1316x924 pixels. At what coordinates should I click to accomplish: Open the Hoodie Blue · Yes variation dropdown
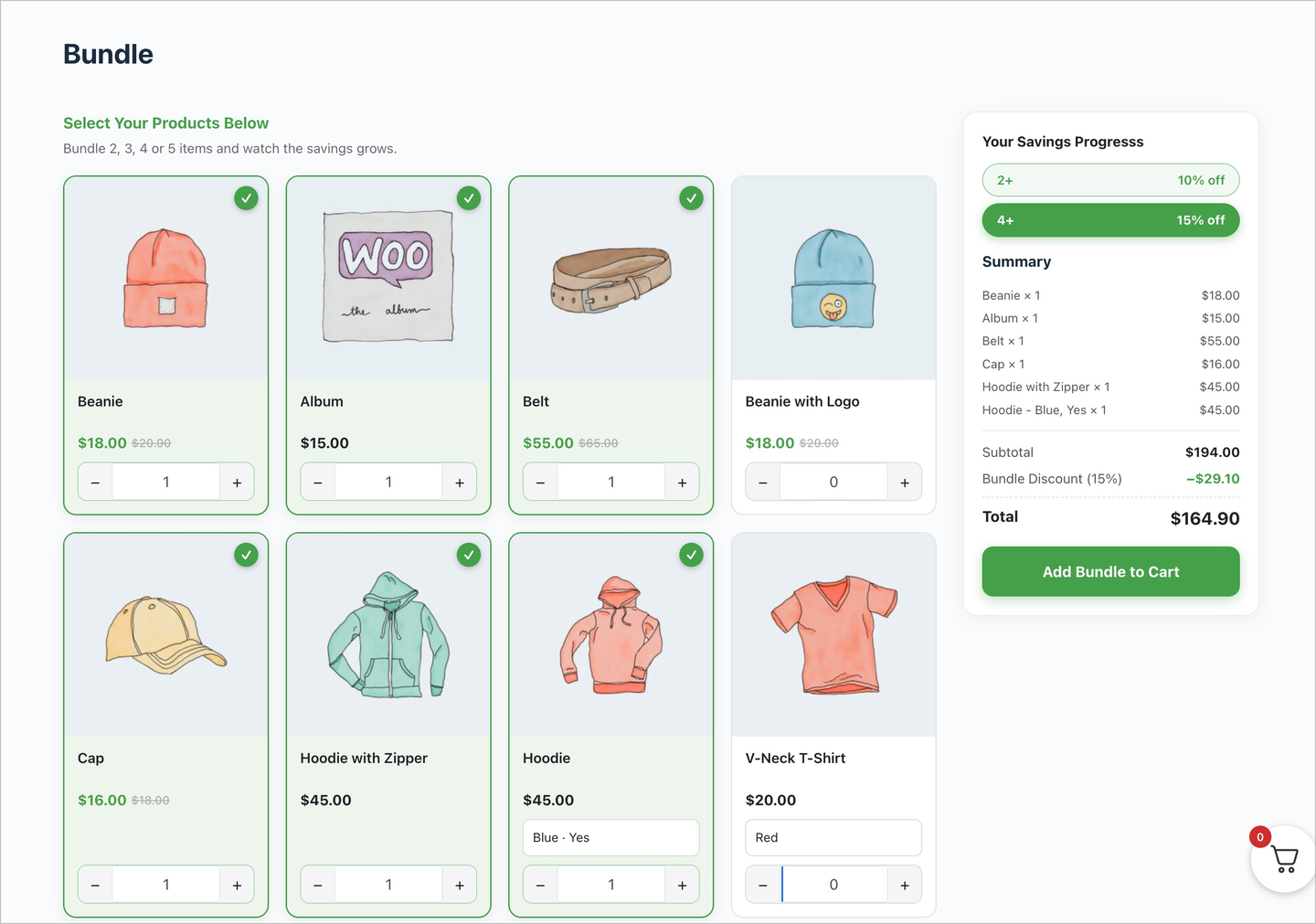click(x=610, y=838)
